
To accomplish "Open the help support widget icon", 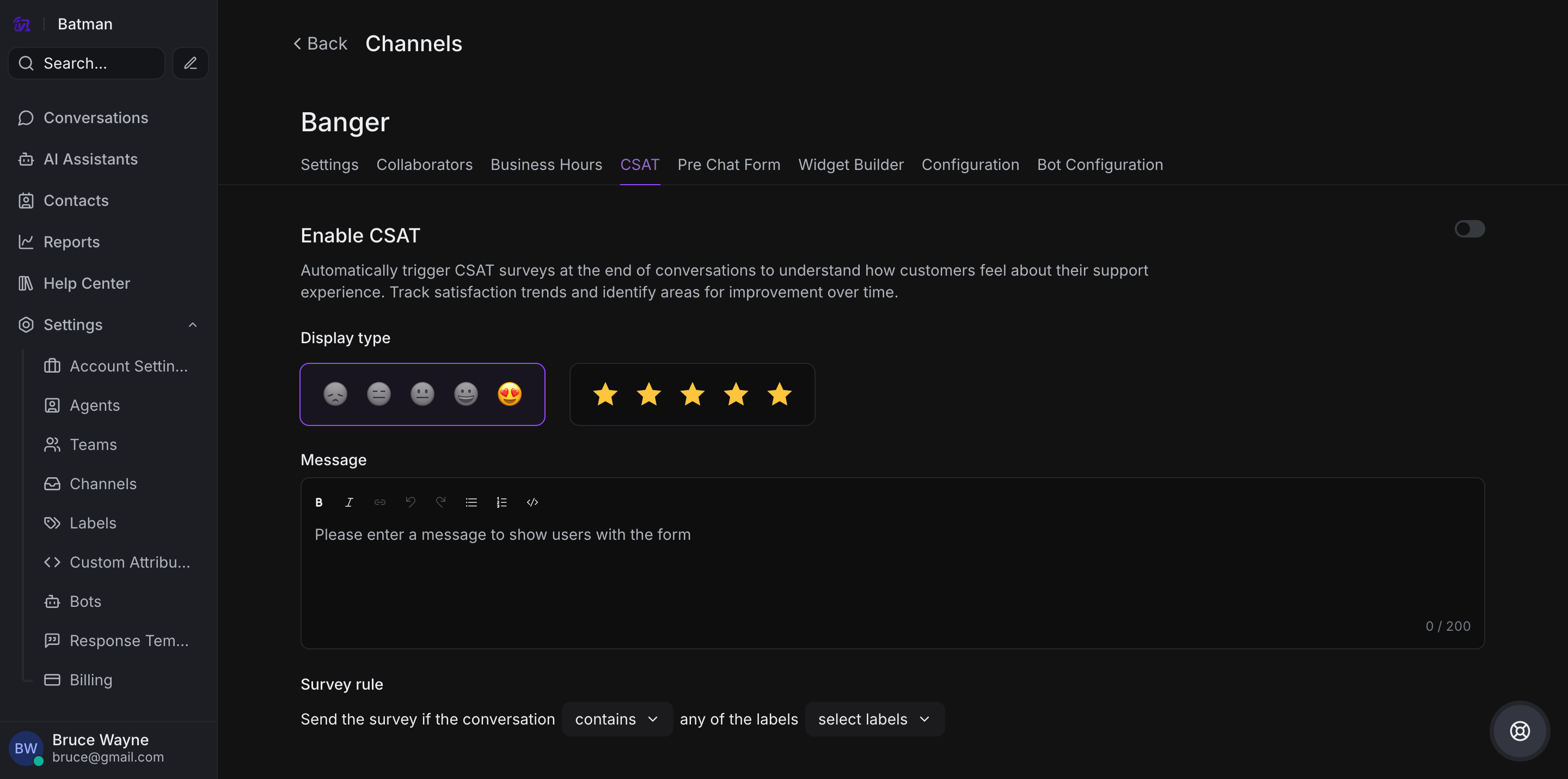I will pos(1520,731).
